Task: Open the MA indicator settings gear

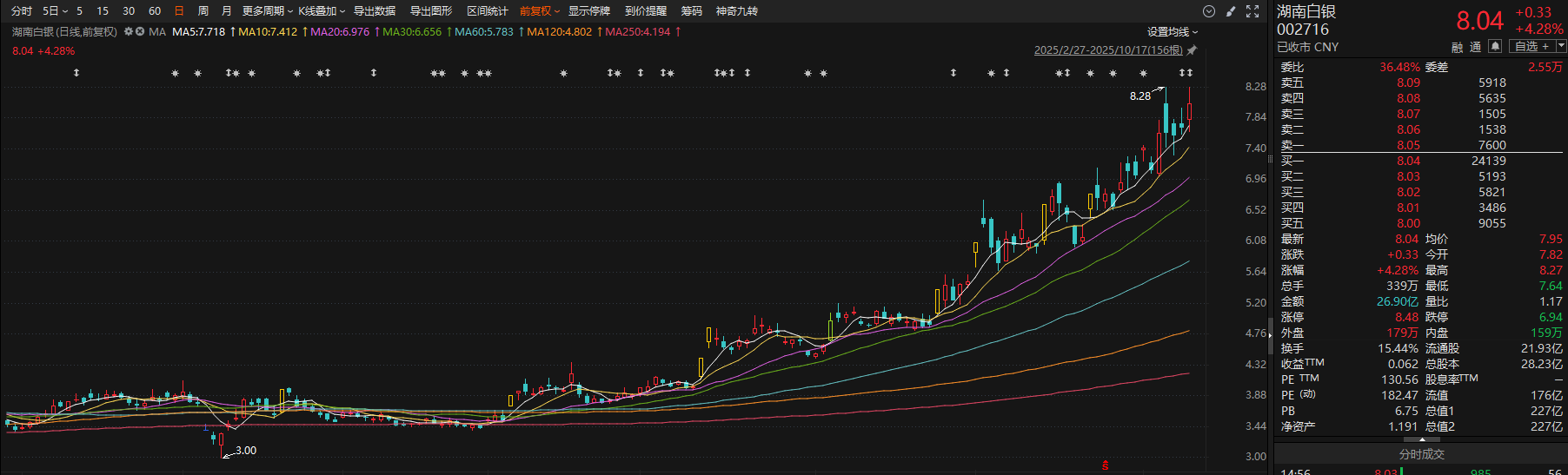Action: tap(129, 32)
